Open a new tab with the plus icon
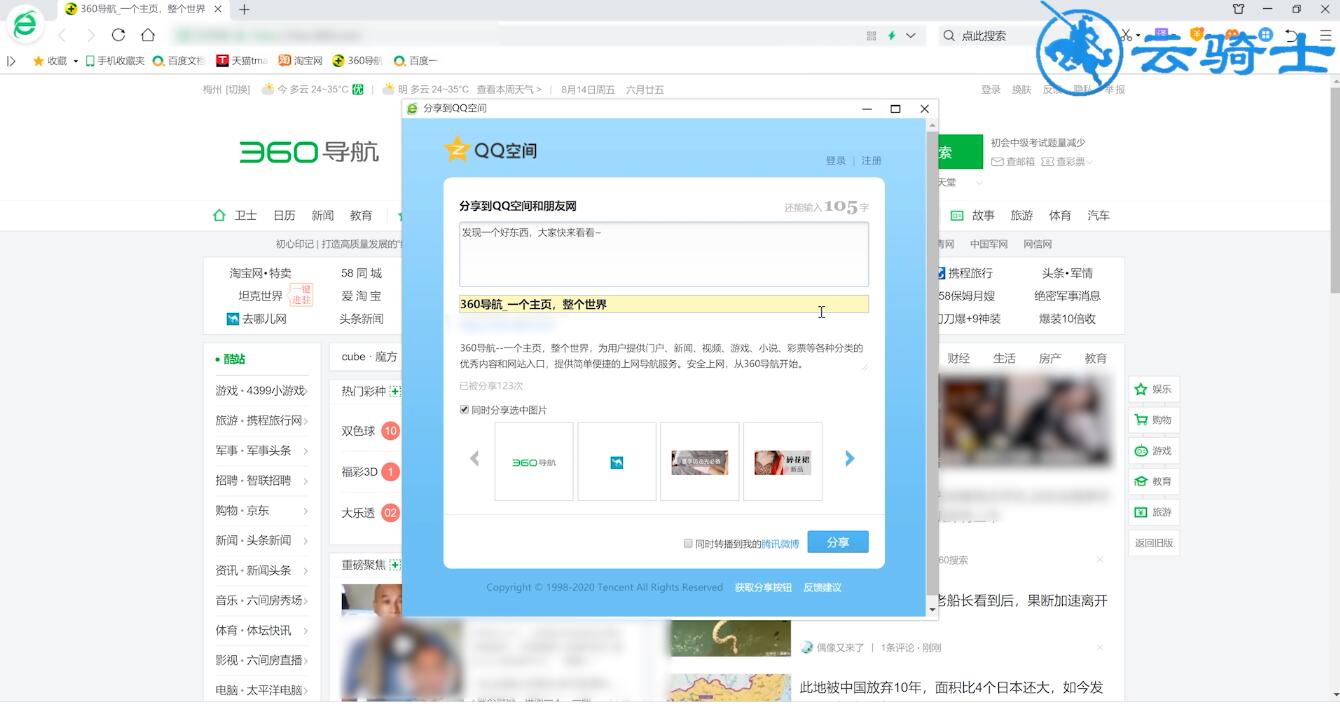The image size is (1340, 704). pyautogui.click(x=244, y=9)
